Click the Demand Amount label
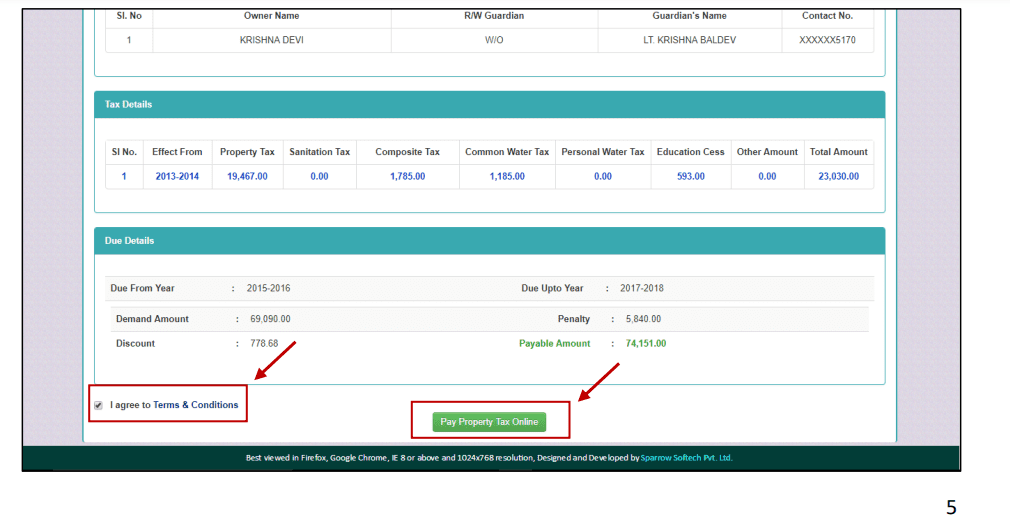 pos(153,319)
